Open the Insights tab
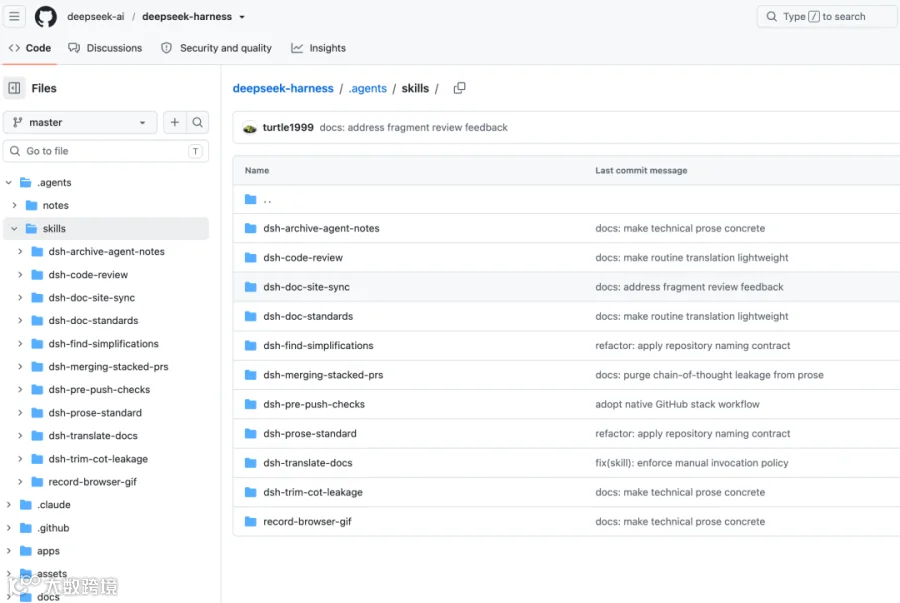Viewport: 900px width, 603px height. (x=319, y=48)
